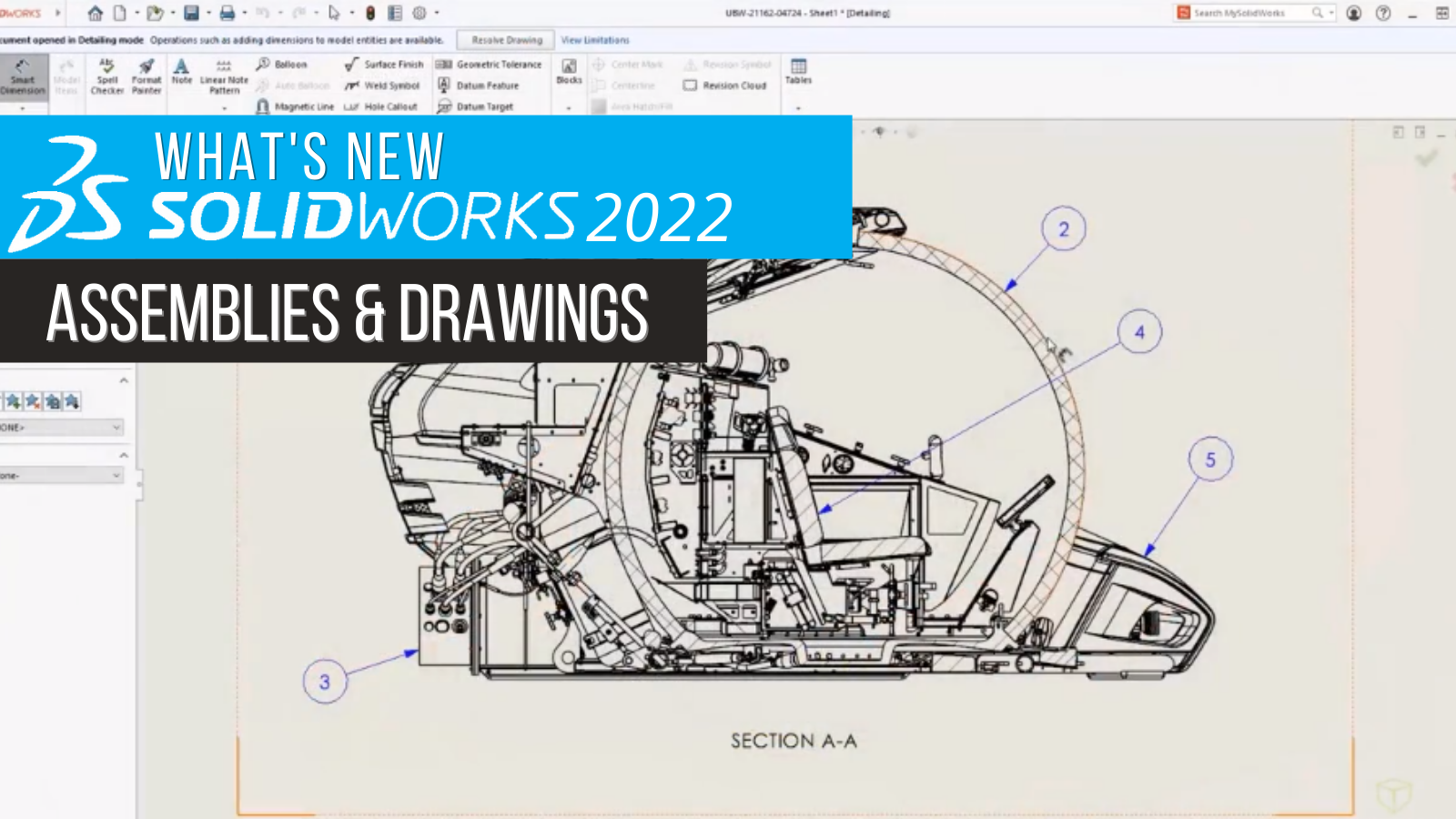Screen dimensions: 1456x819
Task: Open File Properties icon
Action: point(395,13)
